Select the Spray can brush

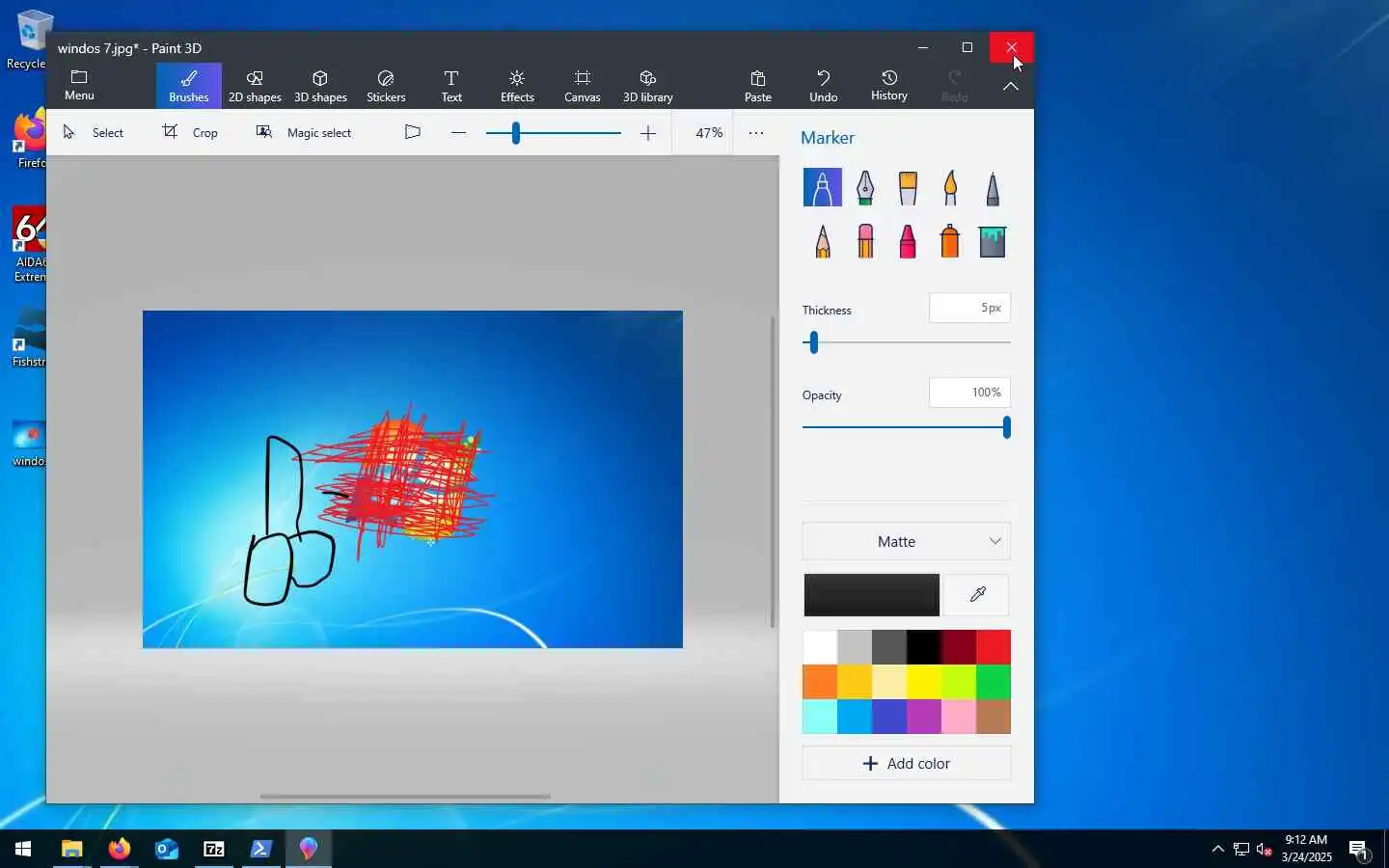(x=950, y=241)
